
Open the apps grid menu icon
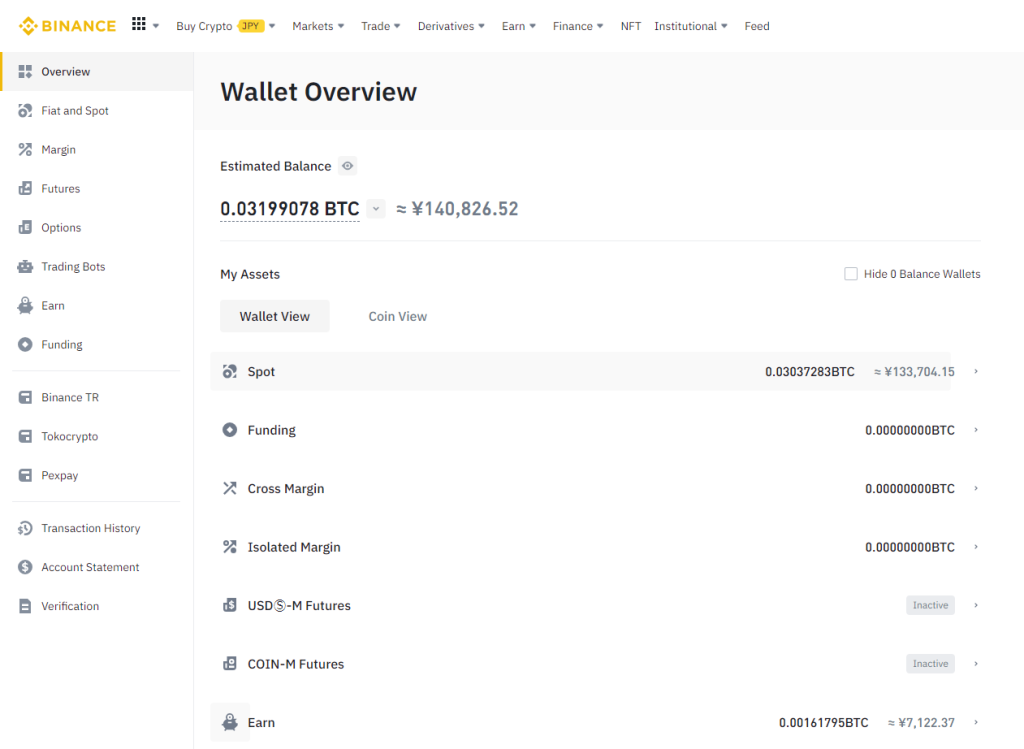point(139,25)
